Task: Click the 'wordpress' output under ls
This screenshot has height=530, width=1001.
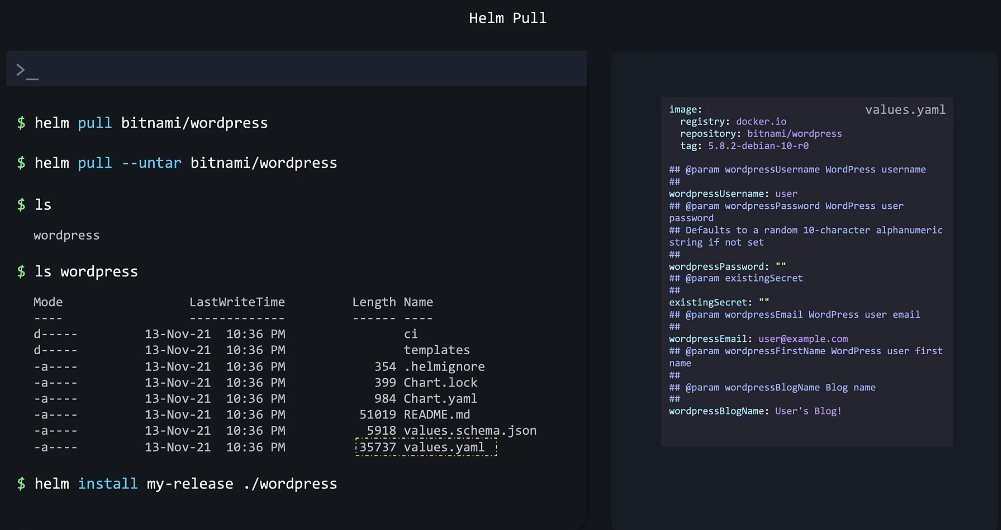Action: pyautogui.click(x=66, y=235)
